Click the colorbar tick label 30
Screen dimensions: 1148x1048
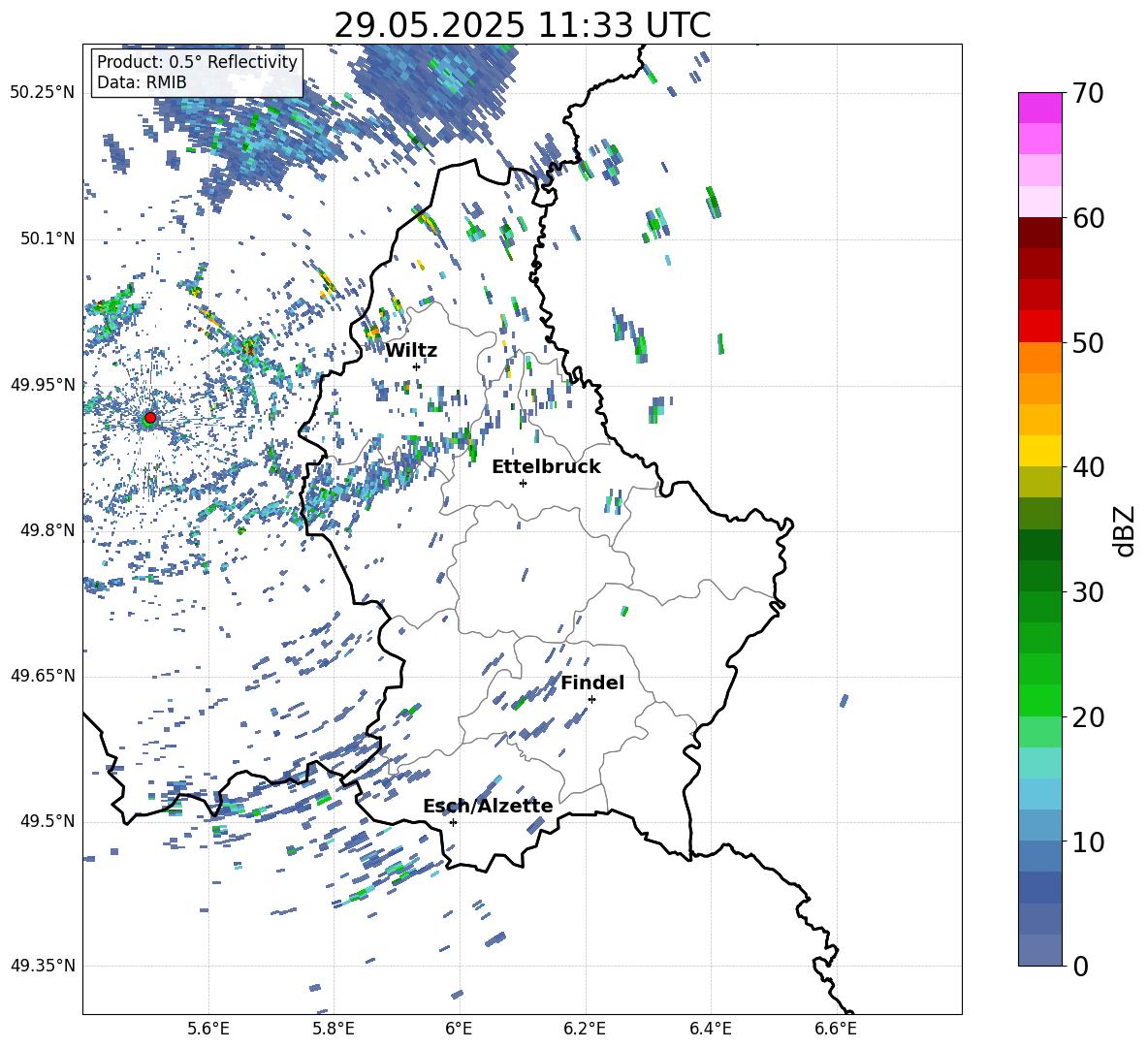coord(1088,592)
